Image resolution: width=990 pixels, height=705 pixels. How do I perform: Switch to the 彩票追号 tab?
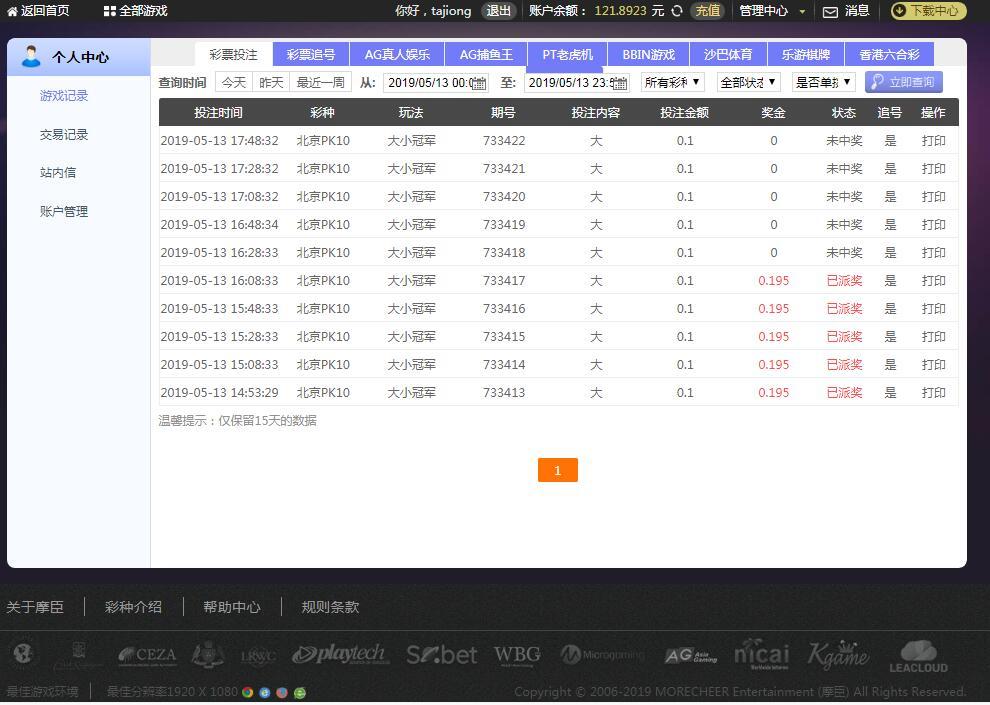point(311,54)
